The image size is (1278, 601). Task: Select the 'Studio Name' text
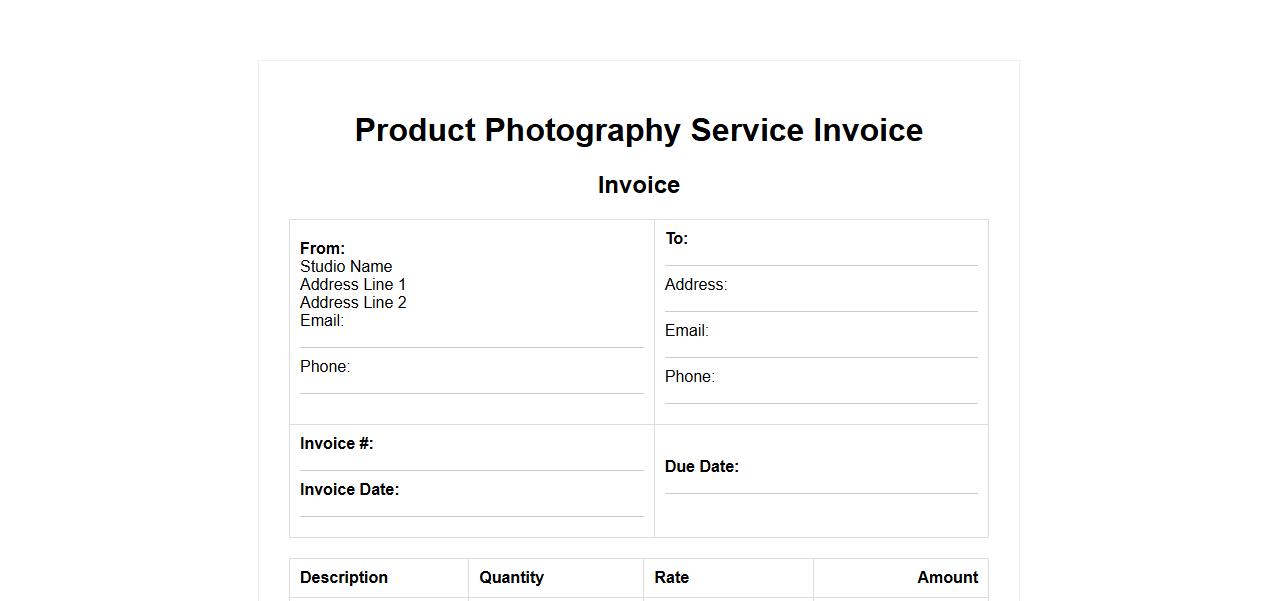point(346,266)
